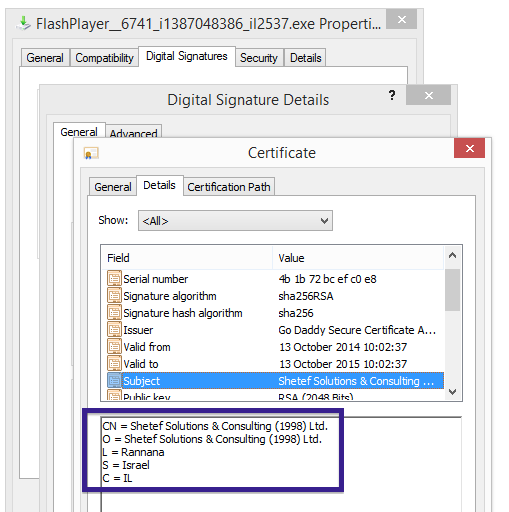The height and width of the screenshot is (512, 509).
Task: Click the Signature hash algorithm field icon
Action: click(x=114, y=313)
